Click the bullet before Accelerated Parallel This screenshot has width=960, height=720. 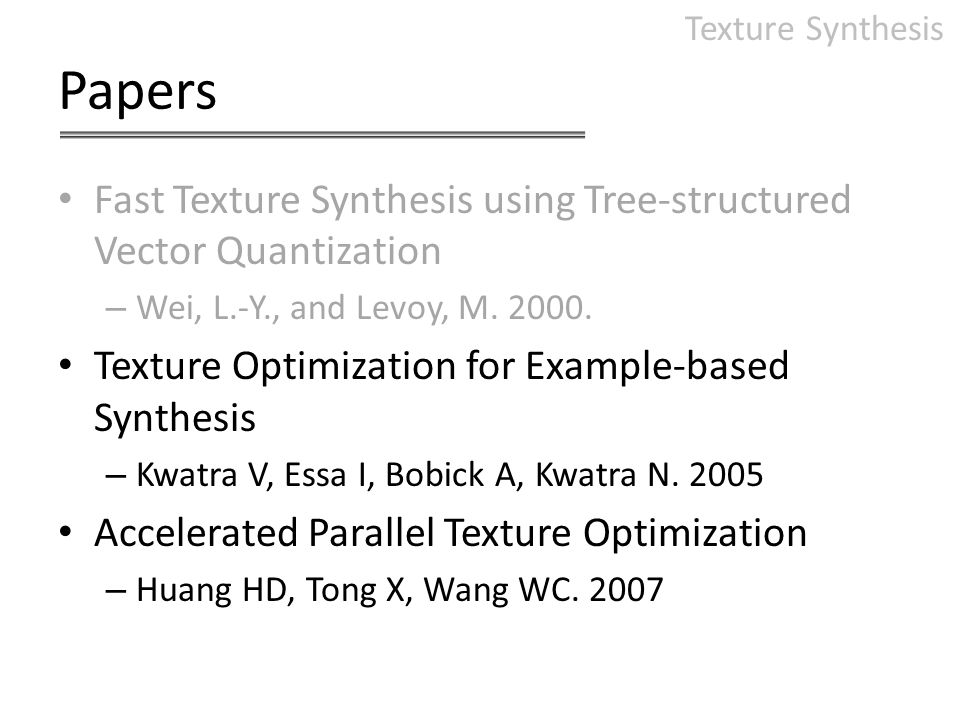(x=66, y=531)
